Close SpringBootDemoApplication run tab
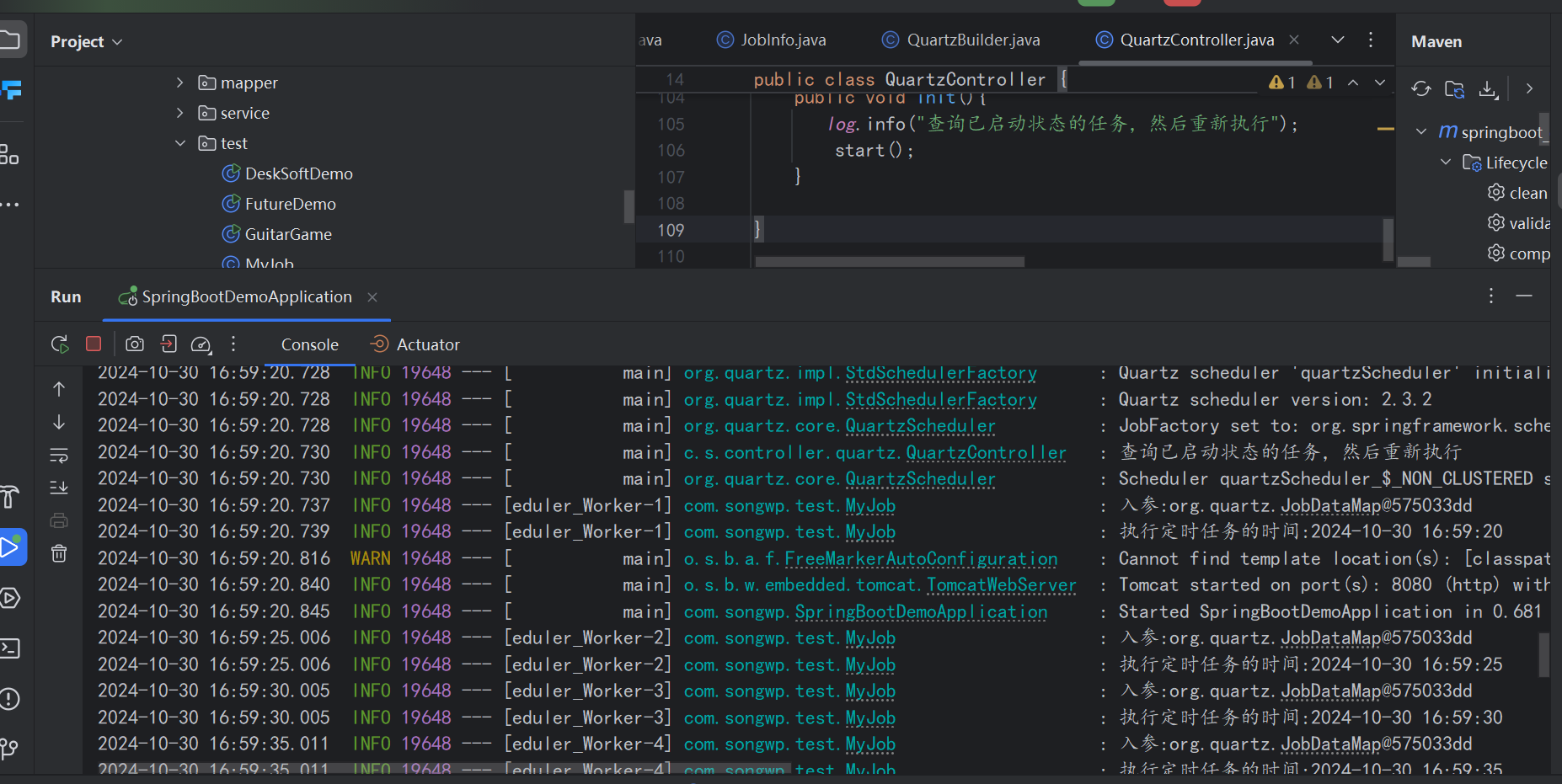The width and height of the screenshot is (1562, 784). 372,297
